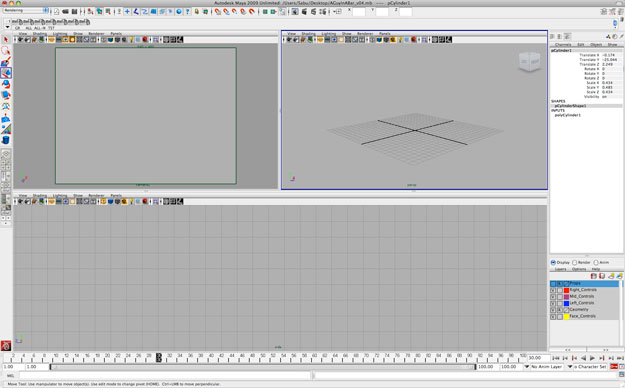Viewport: 625px width, 388px height.
Task: Open Shading menu in perspective viewport
Action: (308, 34)
